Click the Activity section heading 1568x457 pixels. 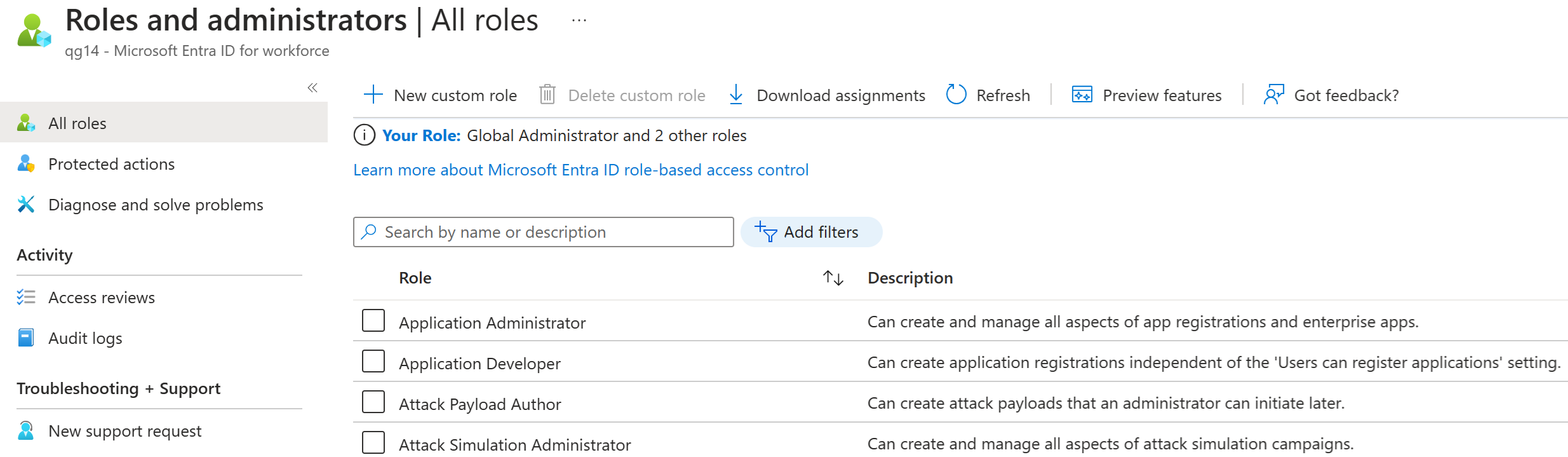(44, 255)
